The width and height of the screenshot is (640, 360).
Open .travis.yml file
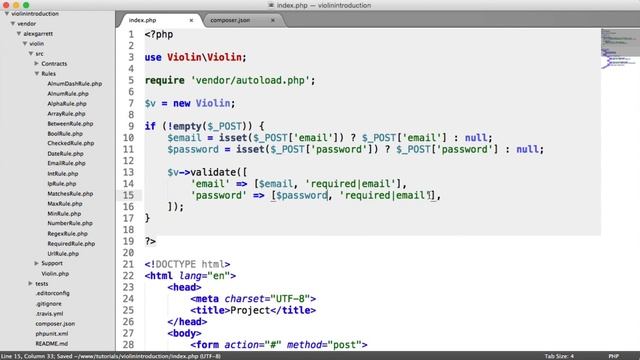click(49, 313)
